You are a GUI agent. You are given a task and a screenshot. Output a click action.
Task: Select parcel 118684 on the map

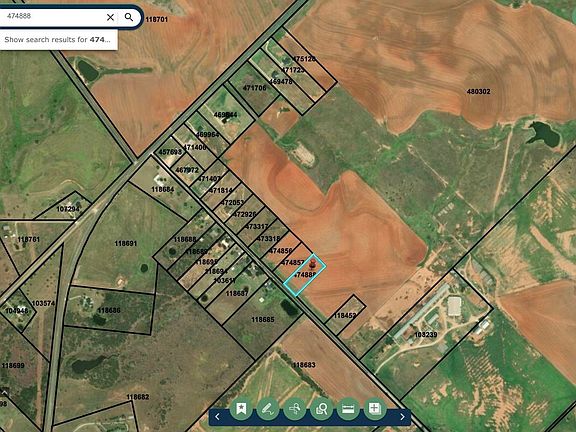(163, 189)
